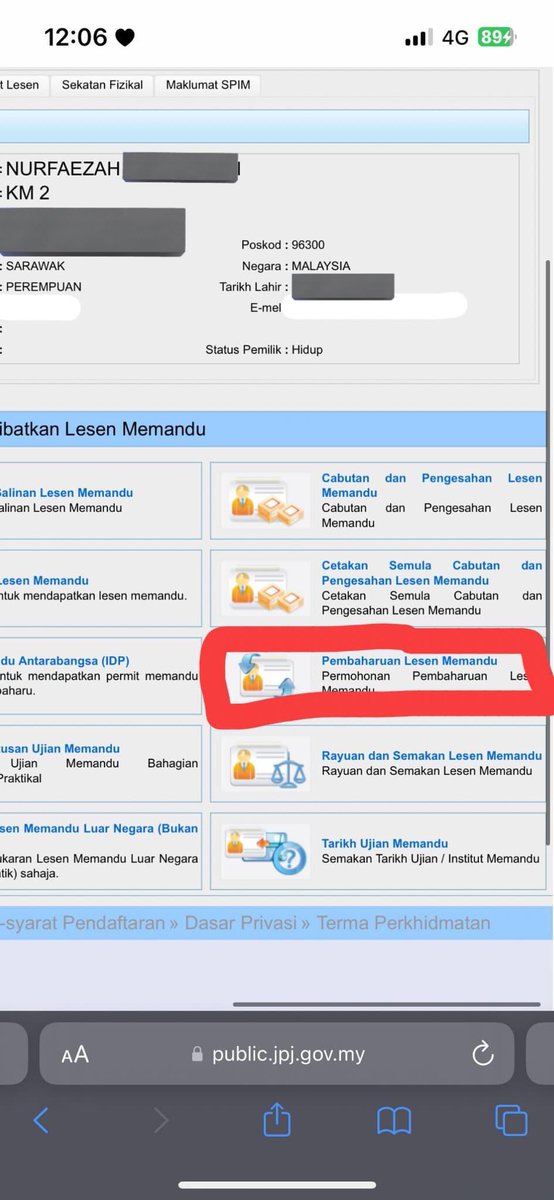Click the Semakan Tarikh Ujian / Institut Memandu description

[430, 858]
